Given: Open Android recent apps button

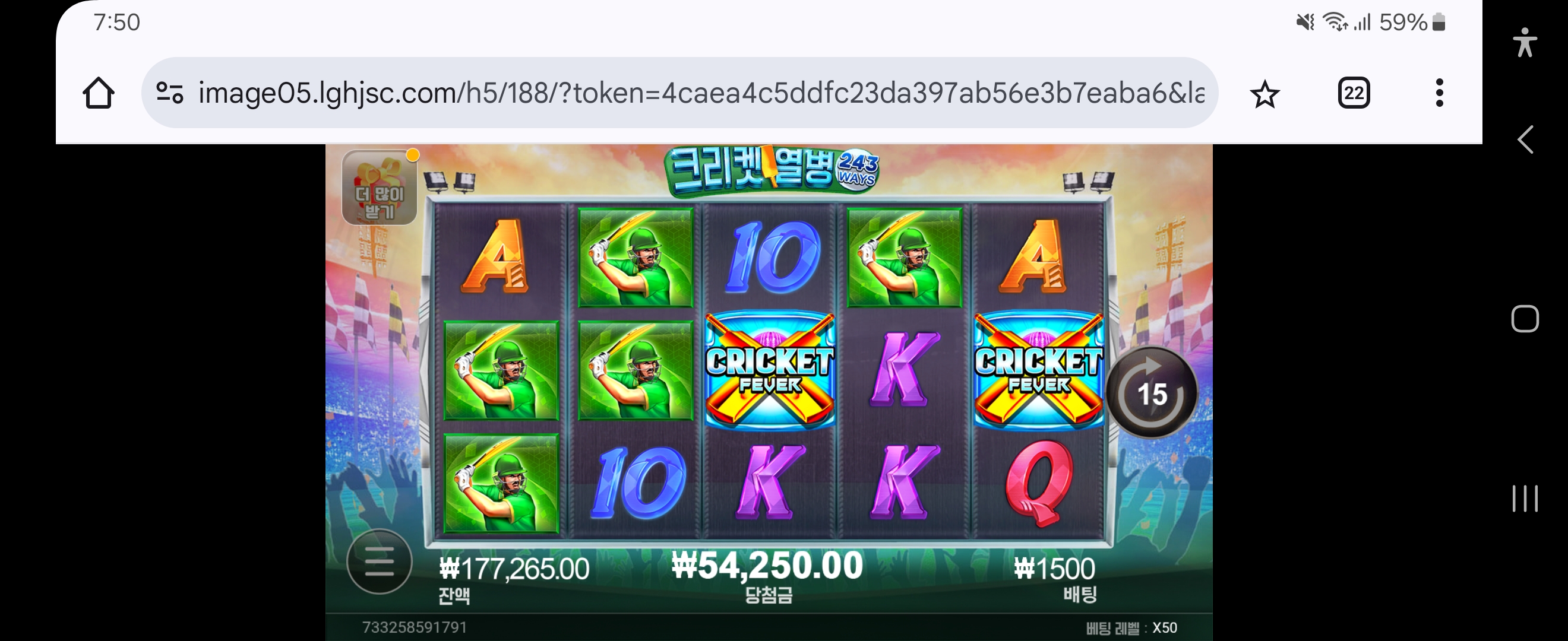Looking at the screenshot, I should coord(1524,499).
